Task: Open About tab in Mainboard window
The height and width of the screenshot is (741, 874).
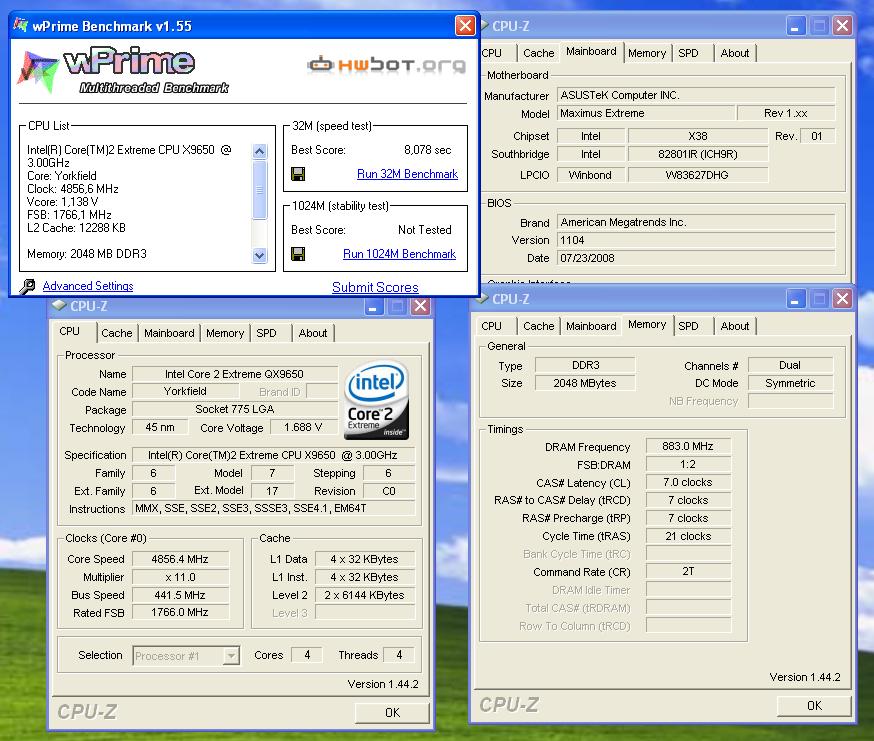Action: point(735,53)
